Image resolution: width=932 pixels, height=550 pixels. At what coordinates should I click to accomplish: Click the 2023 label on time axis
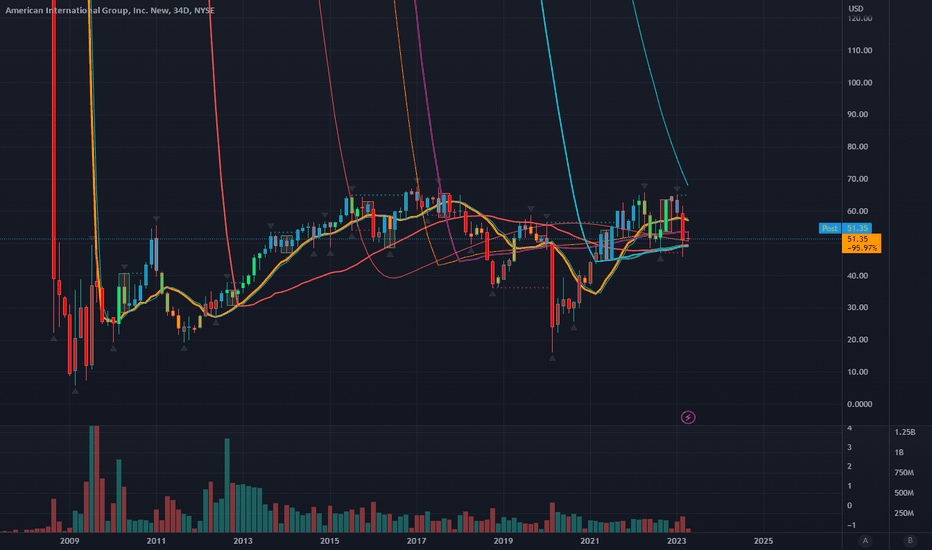click(x=676, y=540)
